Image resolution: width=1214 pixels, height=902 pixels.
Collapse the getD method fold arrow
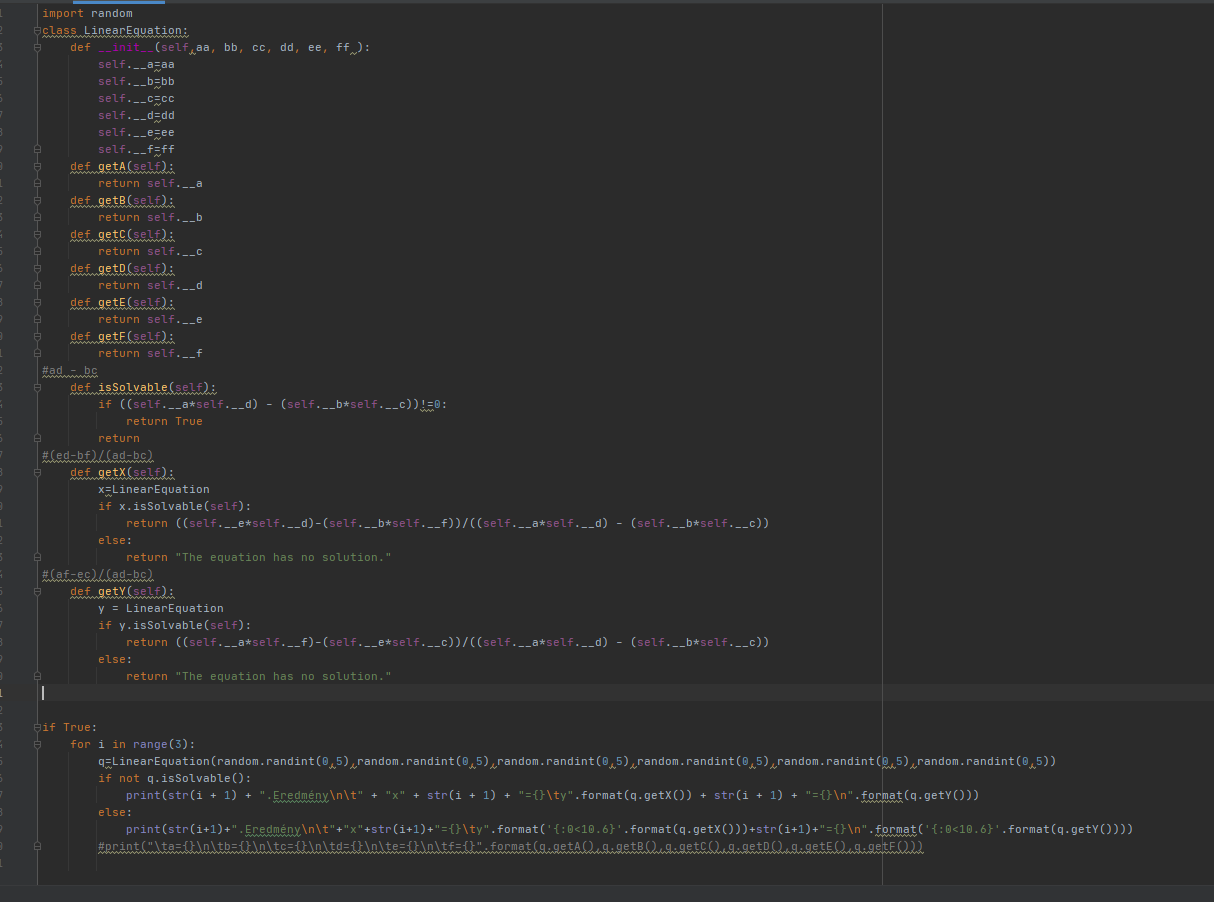(x=37, y=268)
